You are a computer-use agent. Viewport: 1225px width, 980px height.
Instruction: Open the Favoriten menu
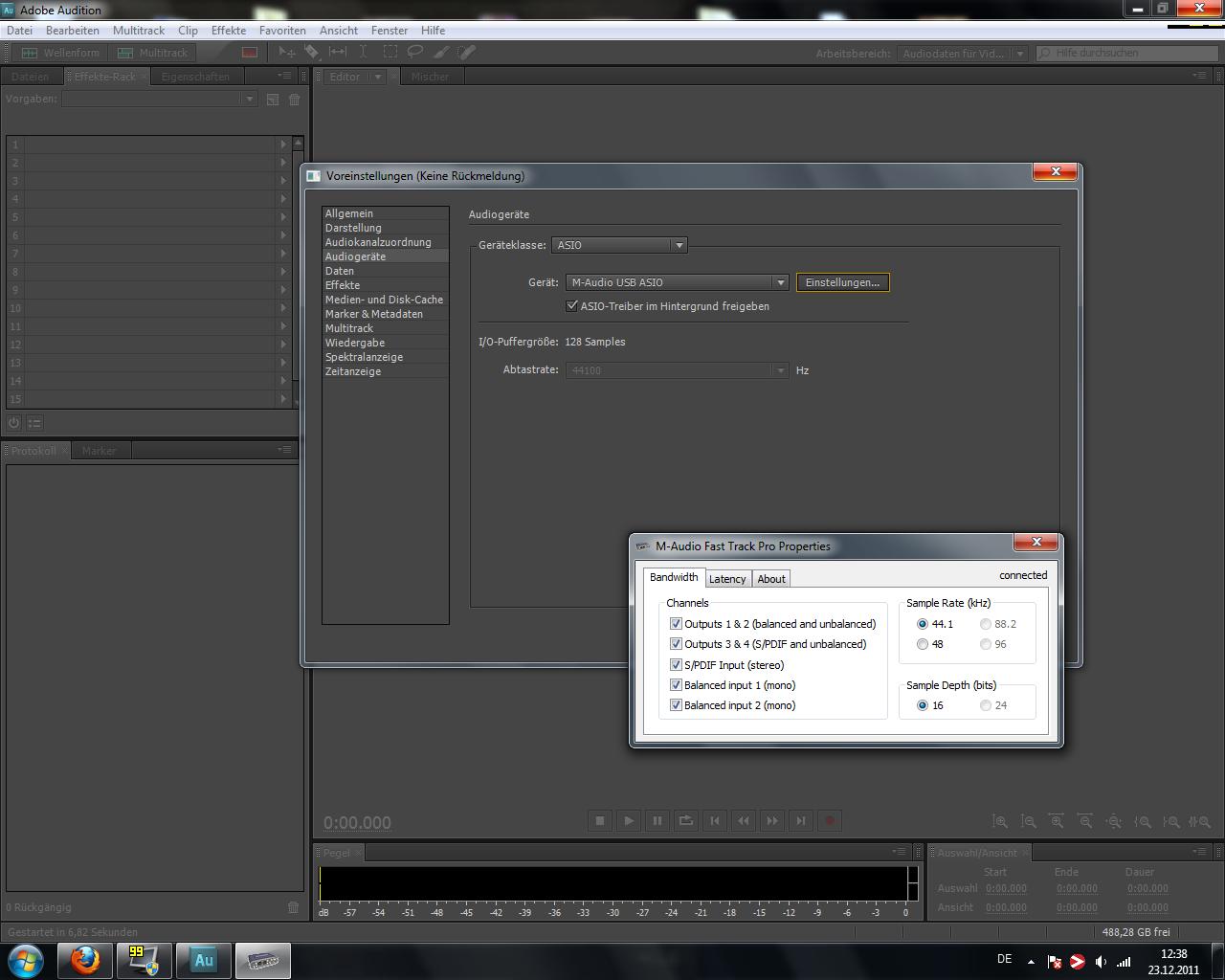[282, 31]
